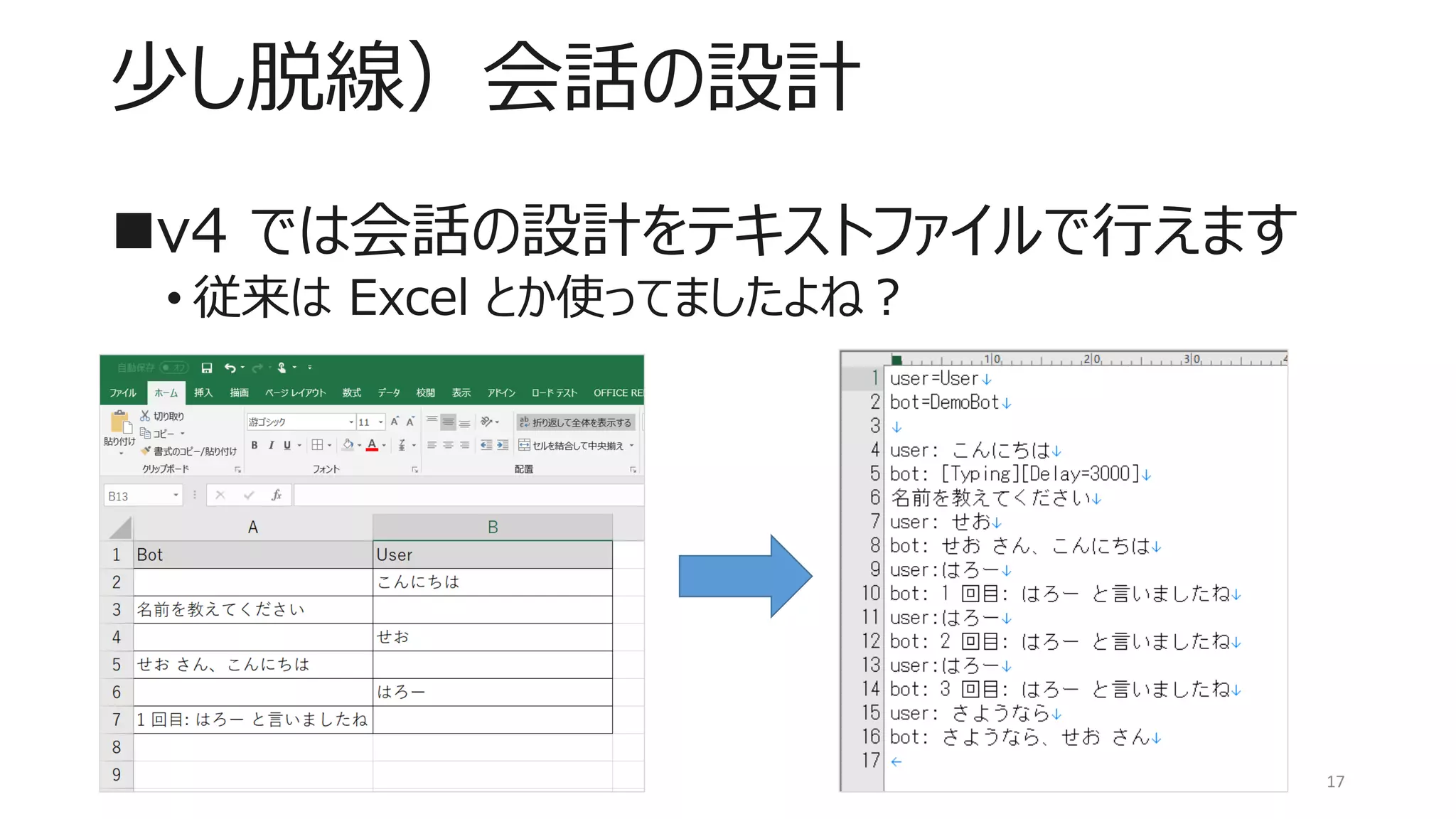This screenshot has width=1456, height=819.
Task: Click the Decrease Indent icon
Action: 486,445
